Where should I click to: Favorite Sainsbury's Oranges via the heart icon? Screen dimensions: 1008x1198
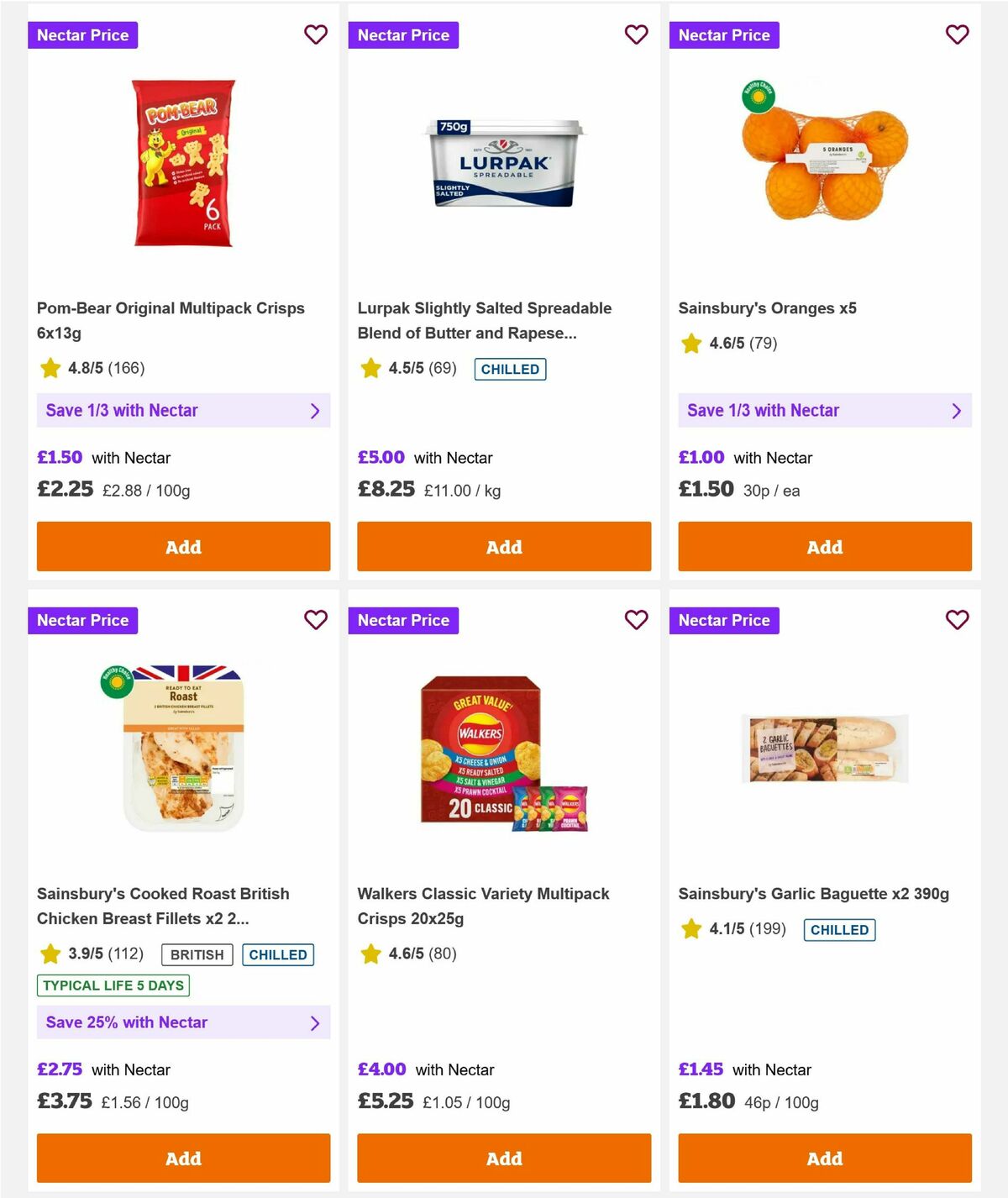pos(957,34)
